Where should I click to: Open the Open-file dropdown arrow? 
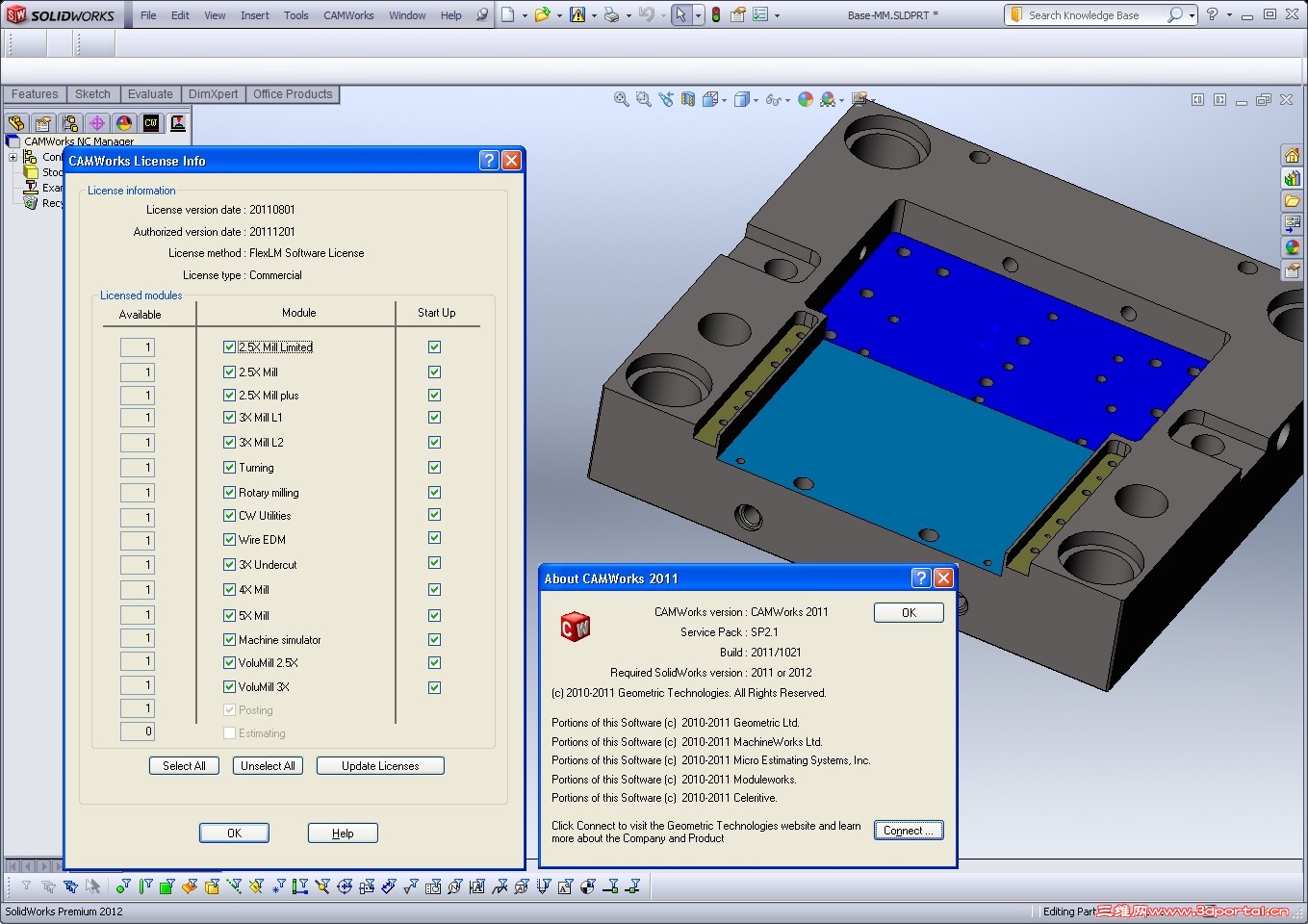[559, 15]
